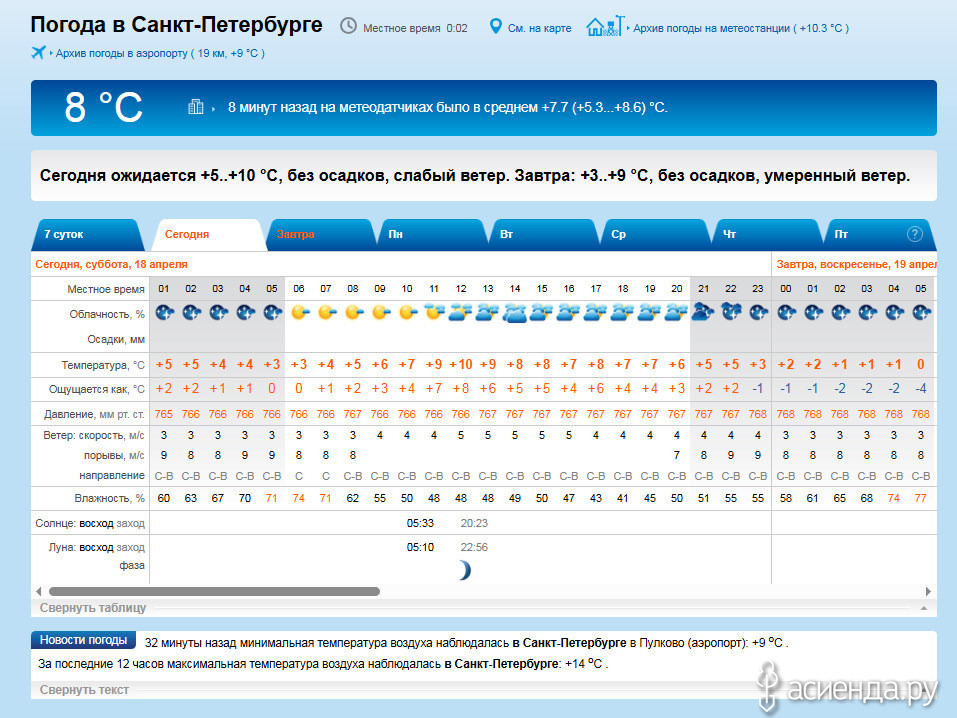Select the Завтра tab

tap(296, 234)
